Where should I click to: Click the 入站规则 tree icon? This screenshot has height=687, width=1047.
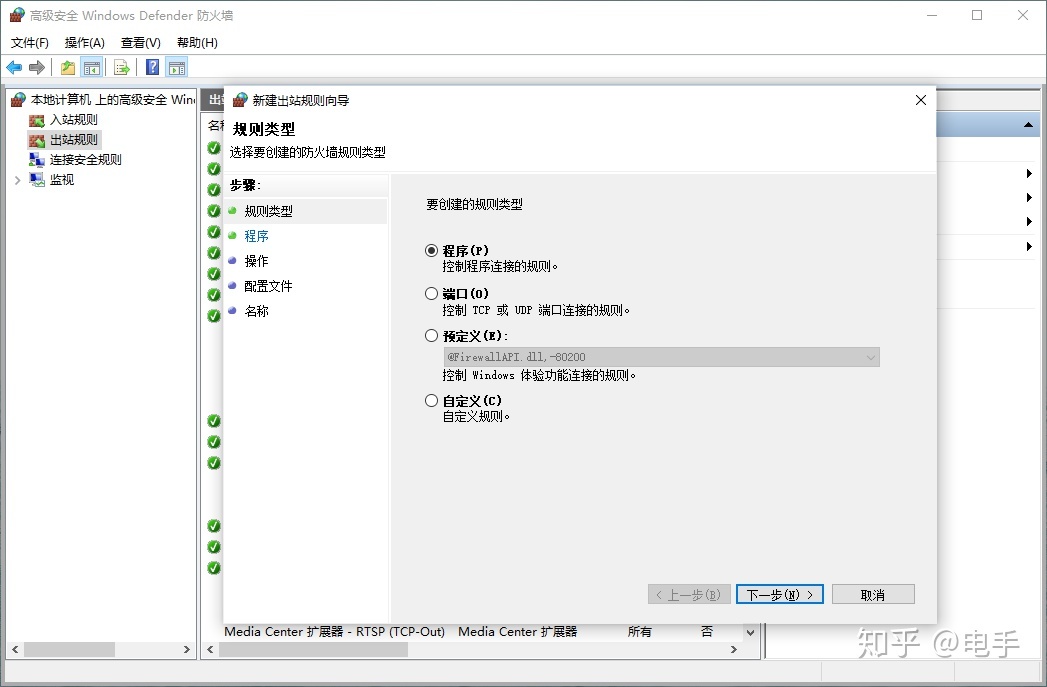37,120
